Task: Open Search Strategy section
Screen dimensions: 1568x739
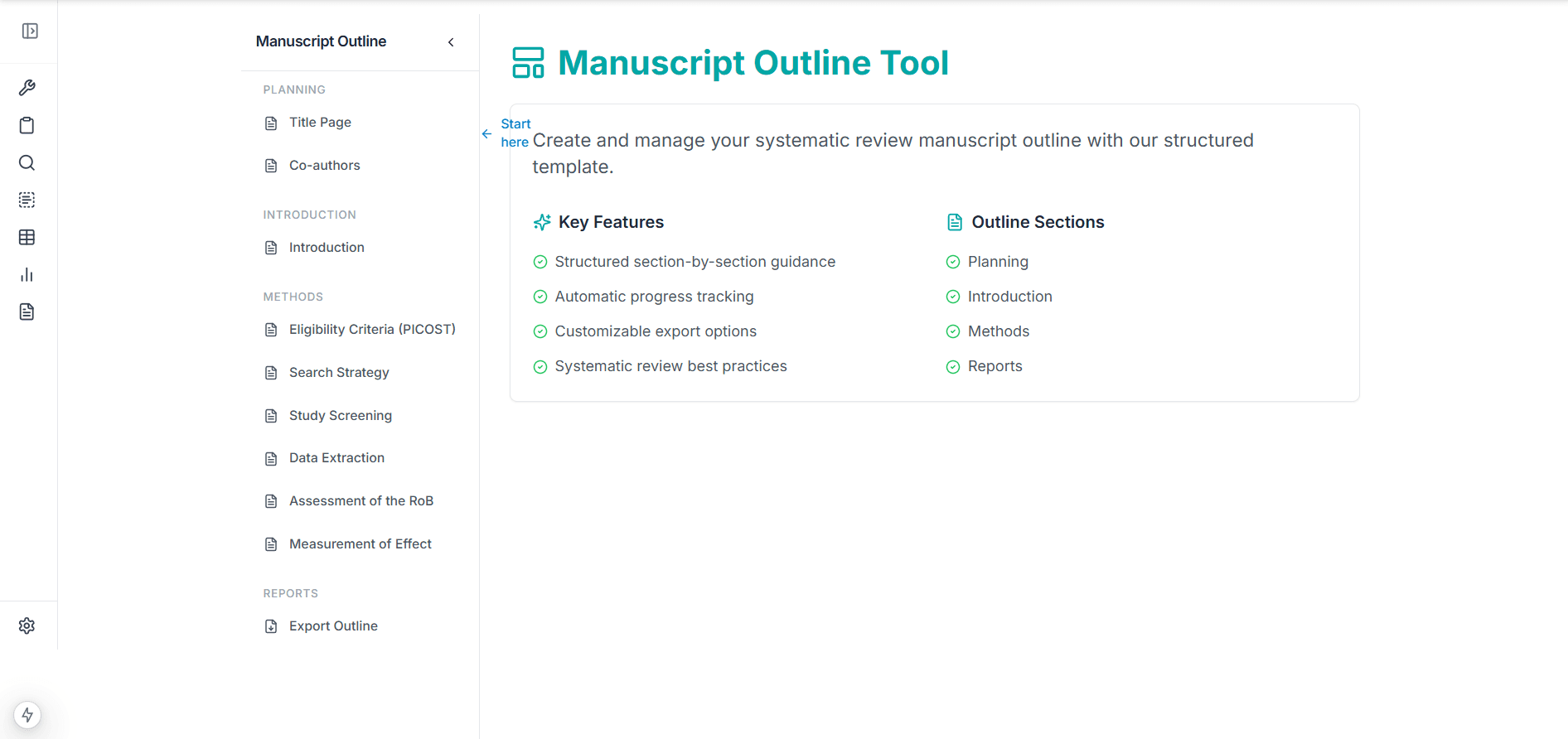Action: click(x=338, y=373)
